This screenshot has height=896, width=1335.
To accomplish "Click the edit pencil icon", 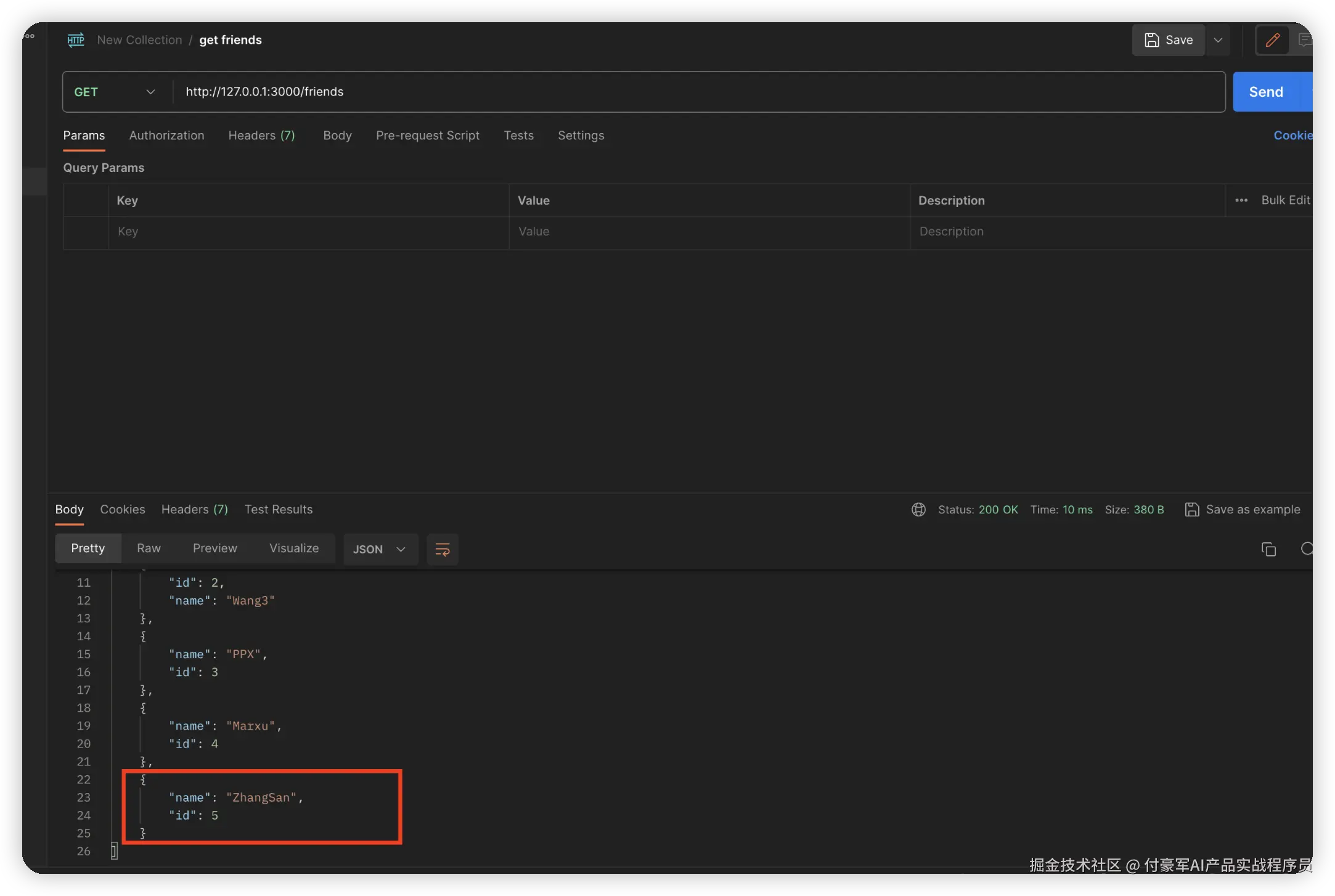I will point(1272,40).
